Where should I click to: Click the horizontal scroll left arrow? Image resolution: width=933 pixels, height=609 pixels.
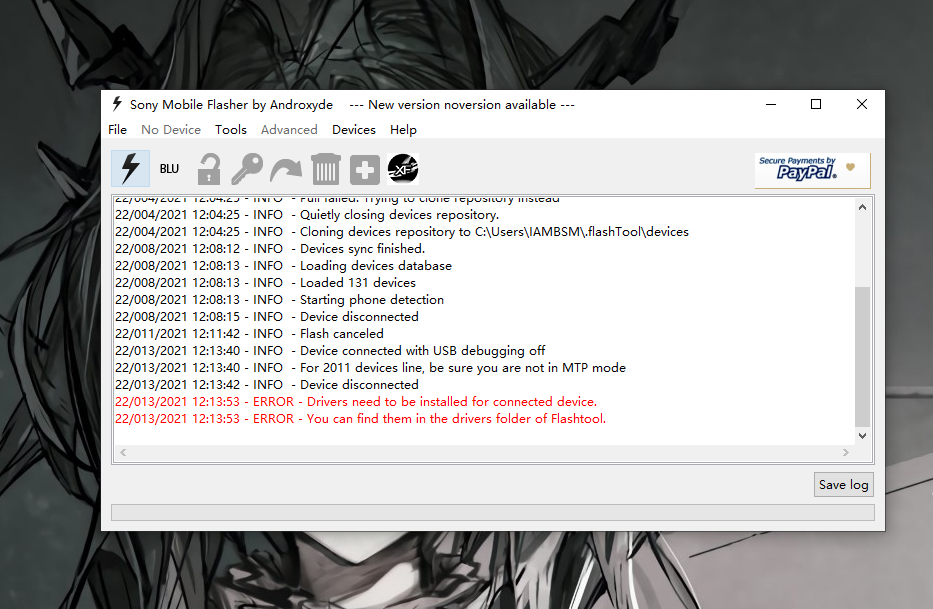click(x=123, y=452)
